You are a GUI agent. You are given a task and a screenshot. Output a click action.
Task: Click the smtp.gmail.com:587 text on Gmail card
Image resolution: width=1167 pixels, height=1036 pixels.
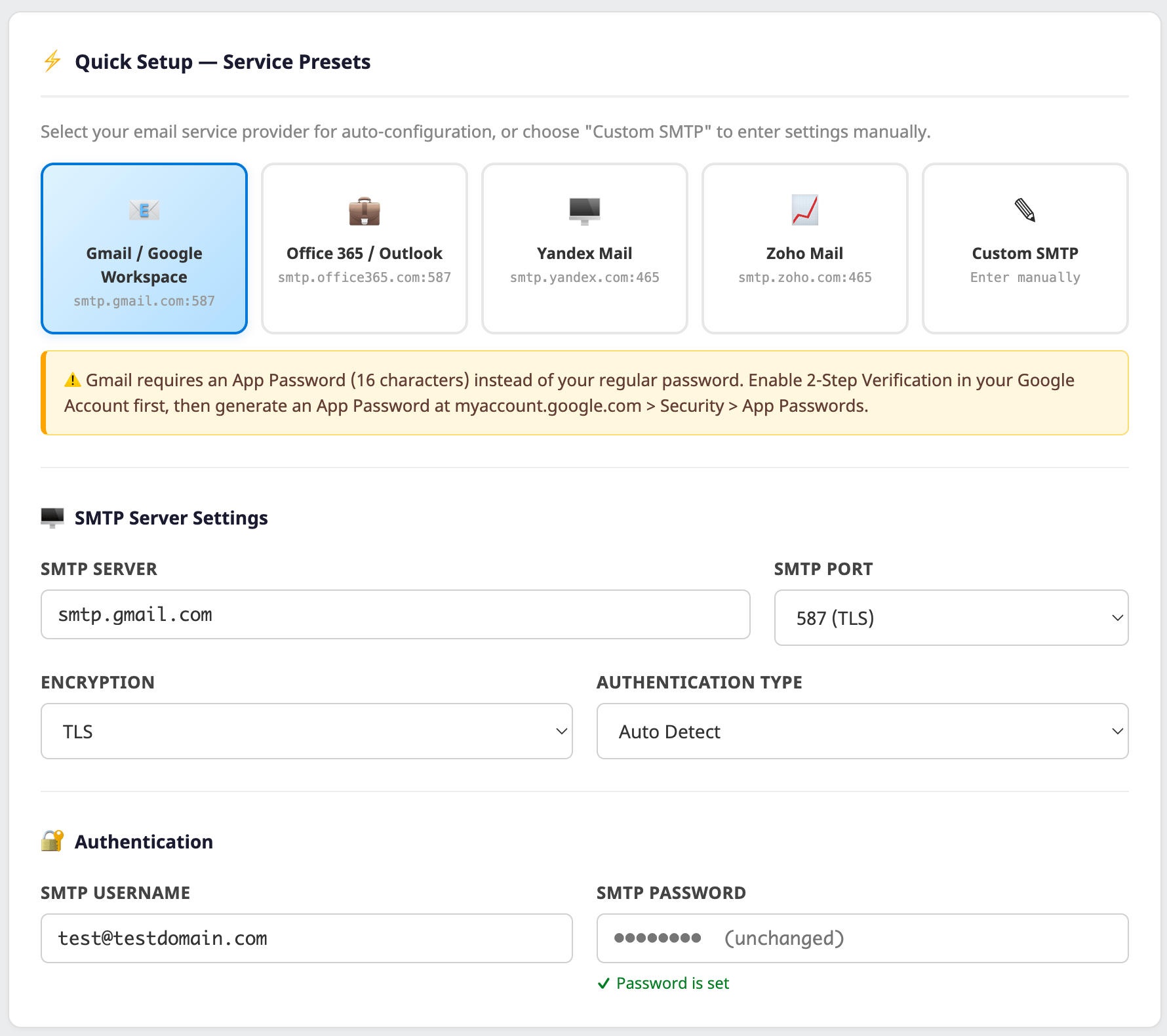point(144,301)
